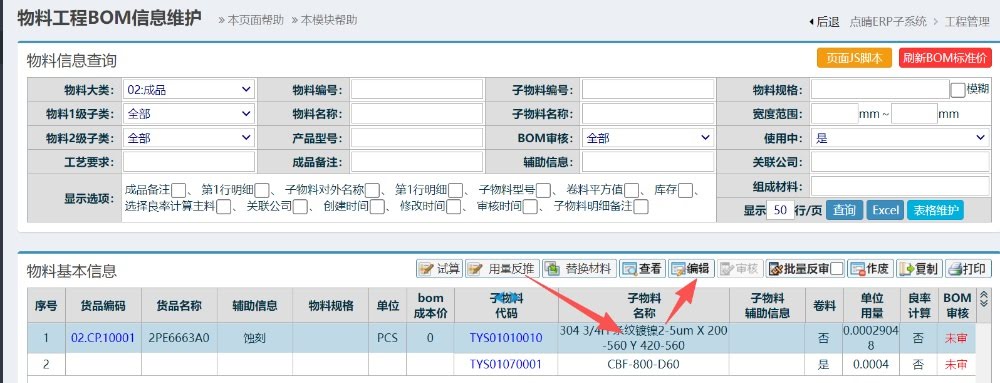
Task: Enable the 卷料平方值 display checkbox
Action: 631,190
